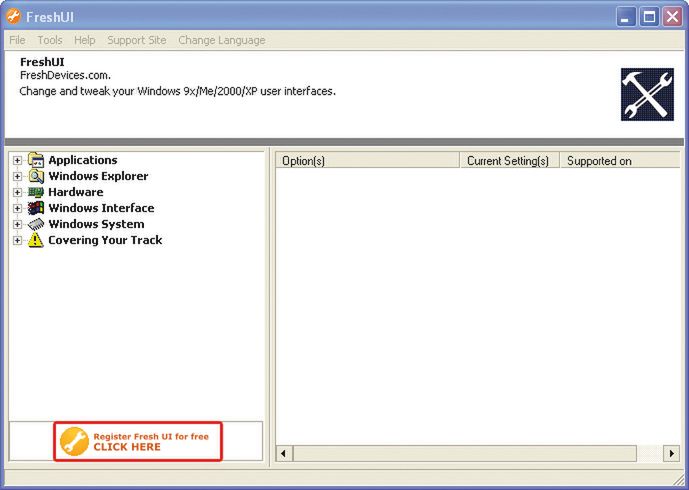Click the horizontal scrollbar right arrow
This screenshot has width=689, height=490.
coord(671,453)
